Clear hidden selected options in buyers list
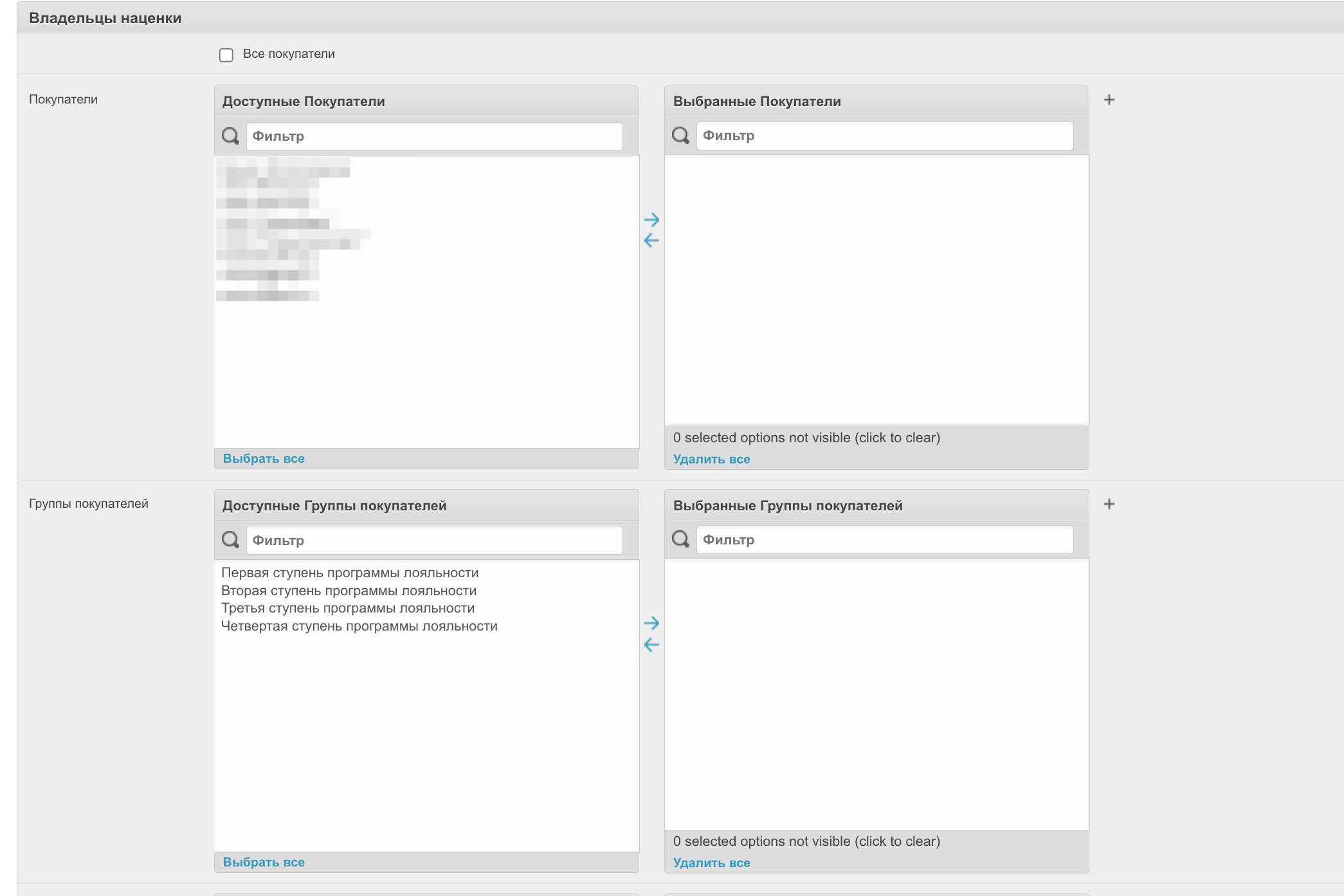Viewport: 1344px width, 896px height. pos(806,438)
